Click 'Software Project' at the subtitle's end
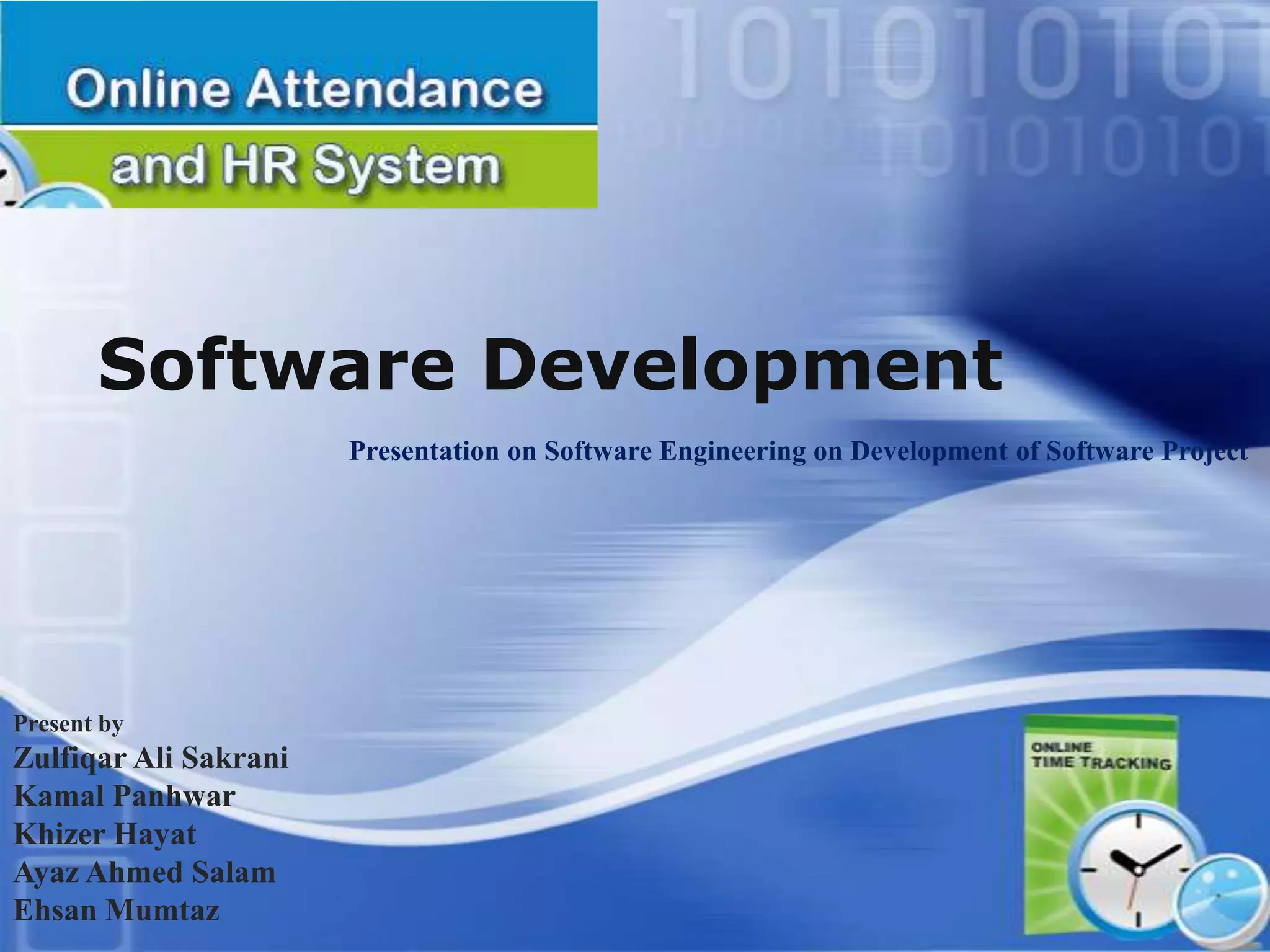1270x952 pixels. pos(1147,451)
